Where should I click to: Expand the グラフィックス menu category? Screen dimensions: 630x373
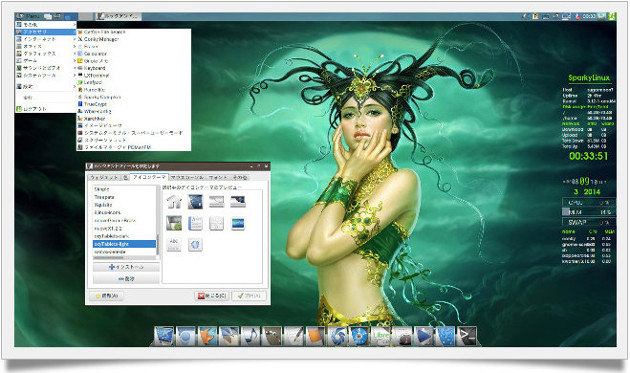pyautogui.click(x=45, y=53)
